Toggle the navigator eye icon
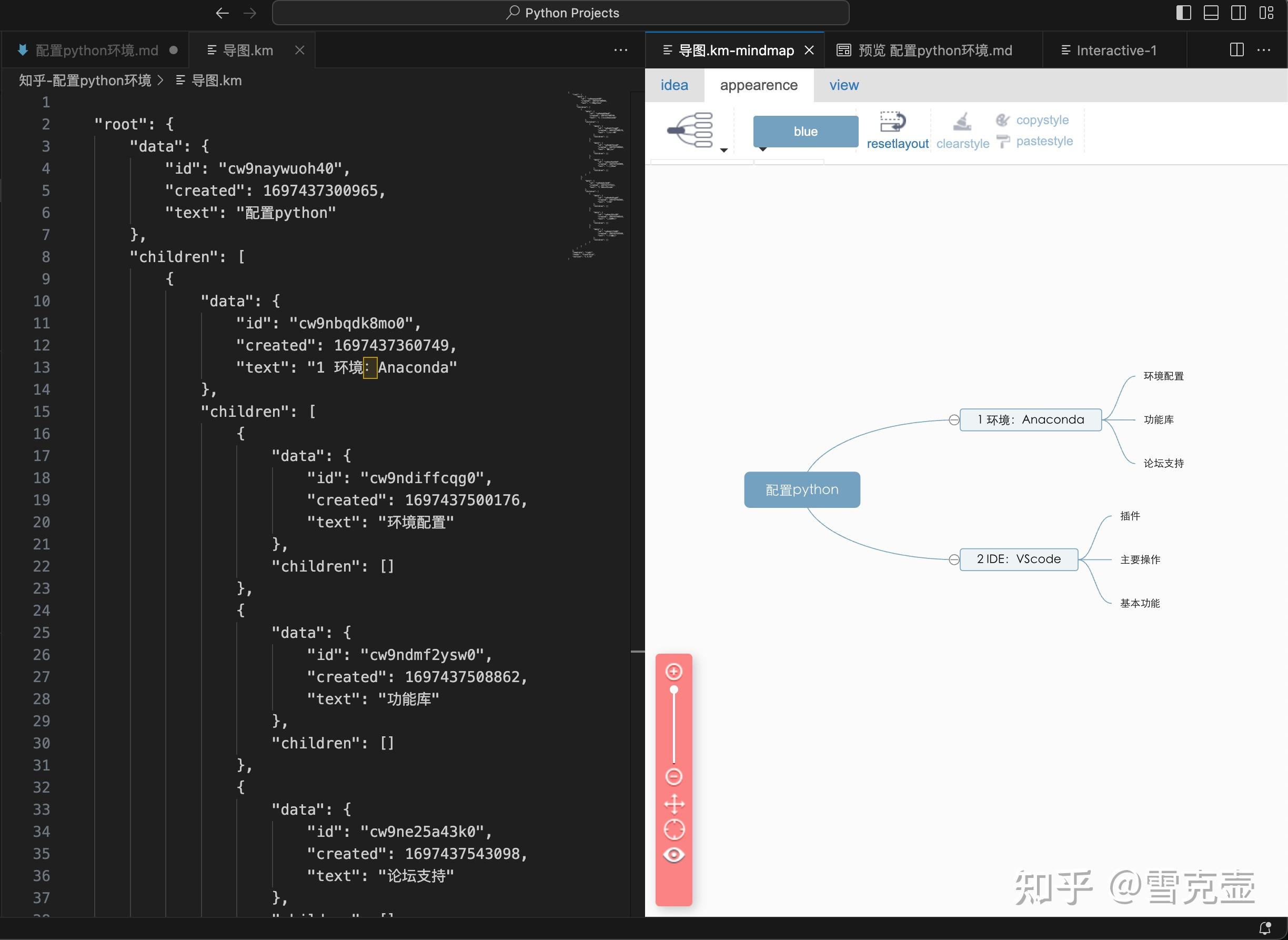 [x=674, y=855]
